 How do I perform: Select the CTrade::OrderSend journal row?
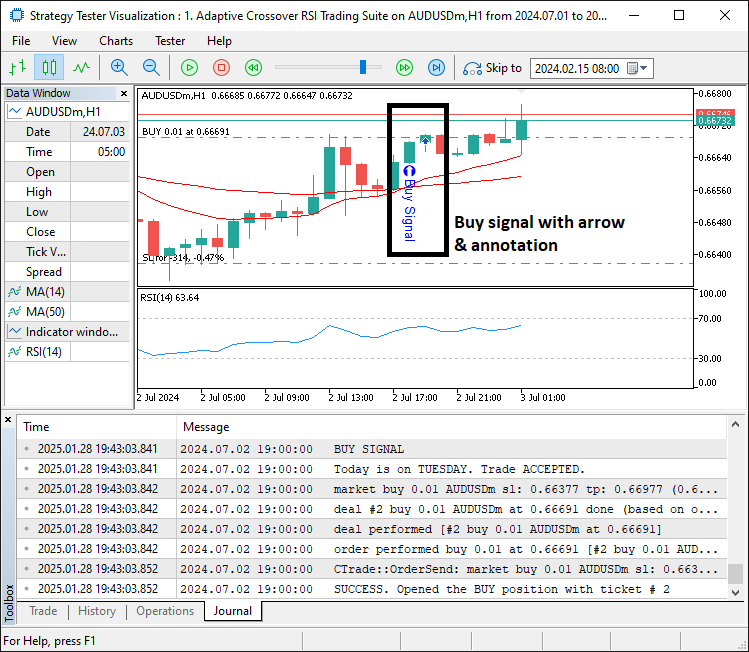tap(372, 569)
